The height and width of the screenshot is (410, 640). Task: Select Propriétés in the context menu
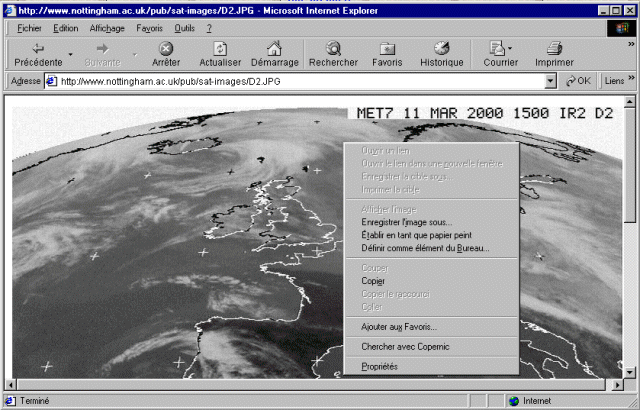[379, 367]
